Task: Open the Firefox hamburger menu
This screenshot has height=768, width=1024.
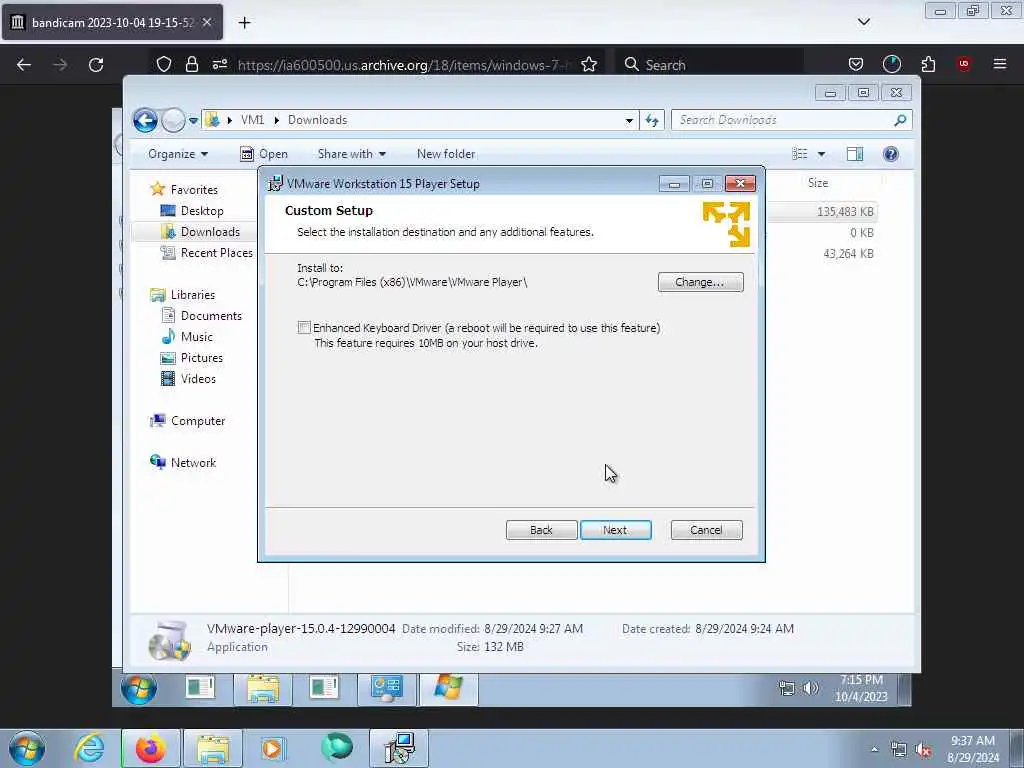Action: [1000, 64]
